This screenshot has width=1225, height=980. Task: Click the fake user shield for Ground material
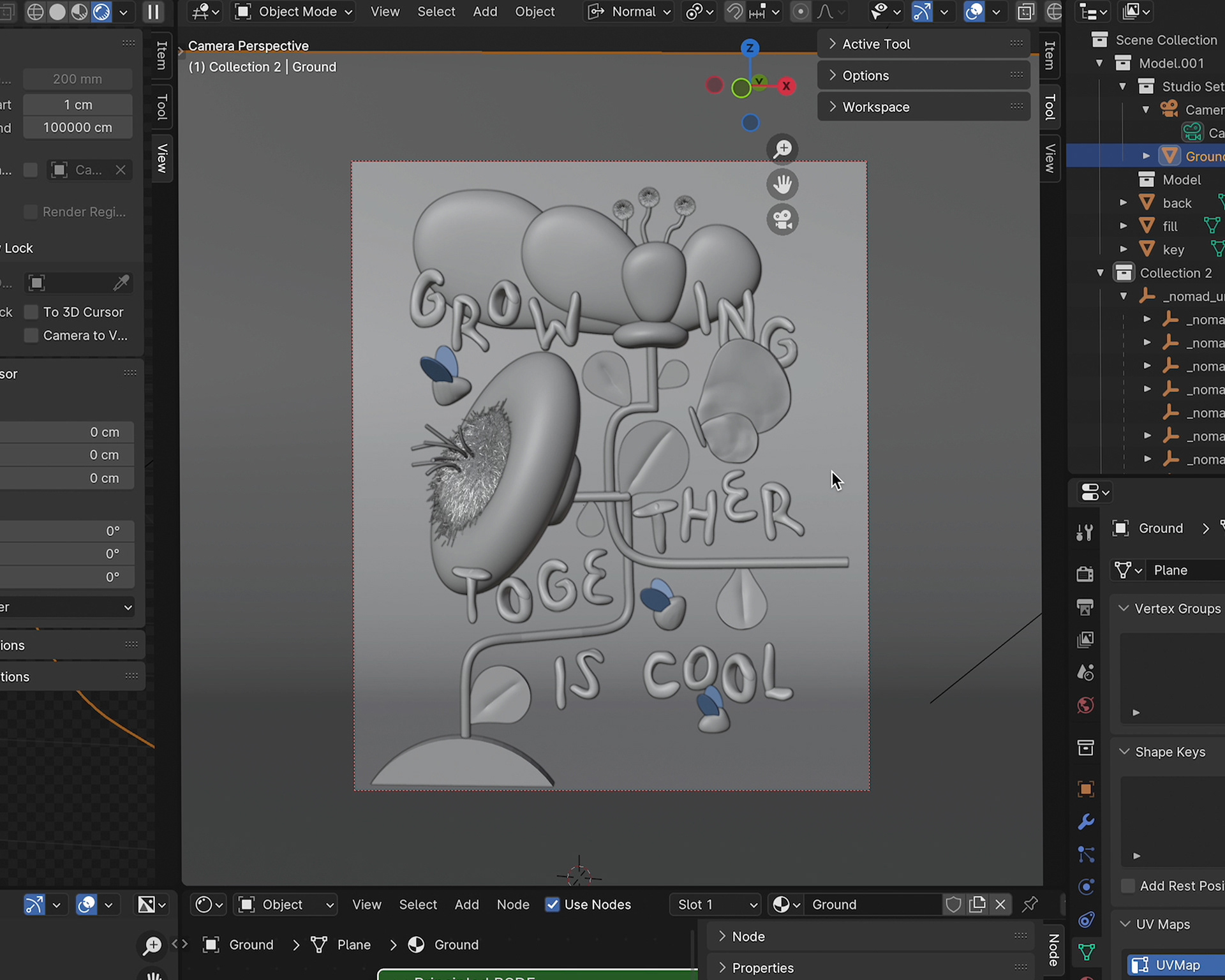click(953, 904)
